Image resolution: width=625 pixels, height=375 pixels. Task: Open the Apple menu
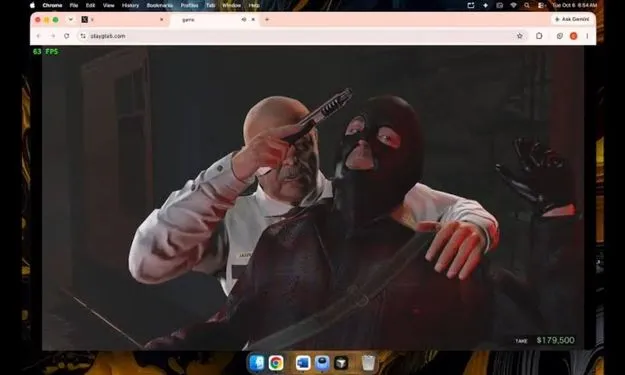(33, 5)
